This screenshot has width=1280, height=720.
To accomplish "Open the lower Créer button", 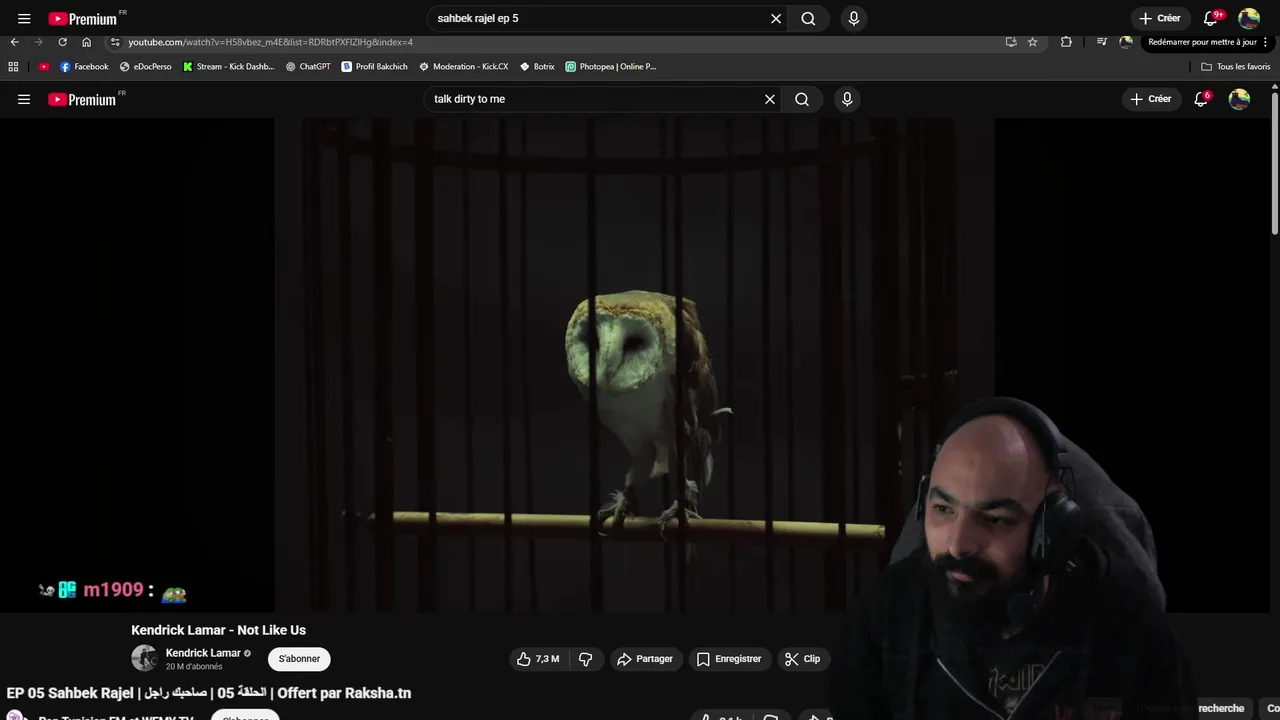I will pyautogui.click(x=1151, y=99).
